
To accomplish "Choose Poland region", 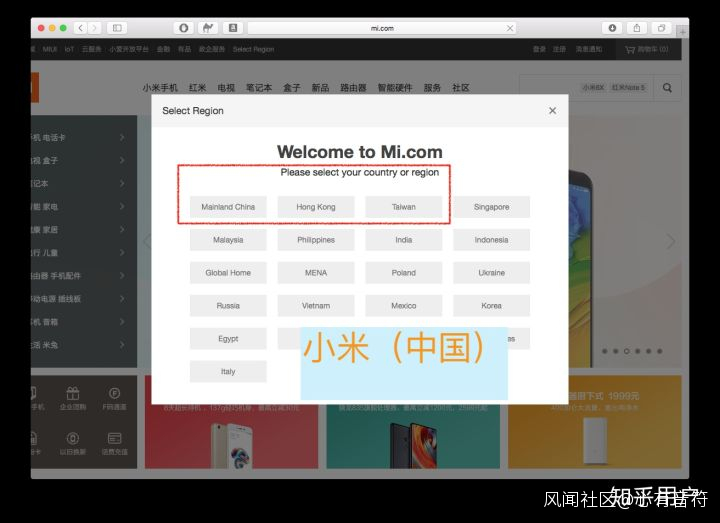I will (404, 273).
